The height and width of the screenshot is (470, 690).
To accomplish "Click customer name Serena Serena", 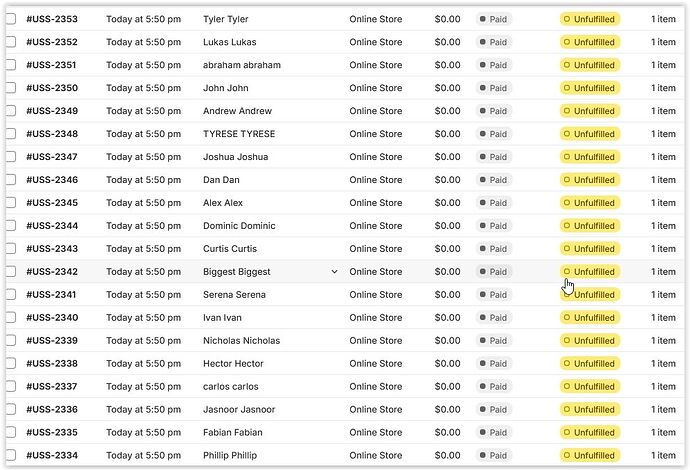I will 234,295.
